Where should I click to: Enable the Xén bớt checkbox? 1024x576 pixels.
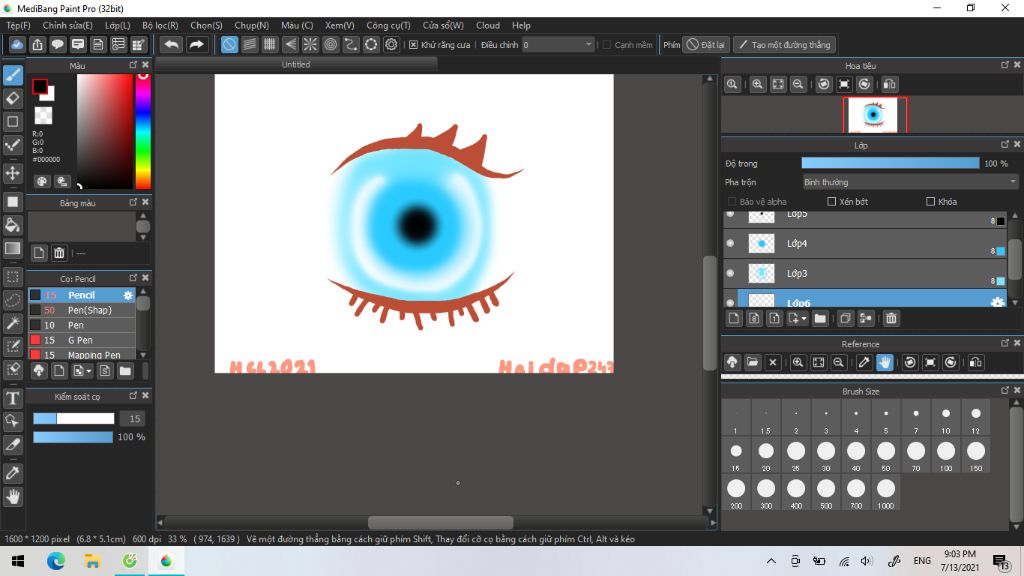[x=831, y=202]
